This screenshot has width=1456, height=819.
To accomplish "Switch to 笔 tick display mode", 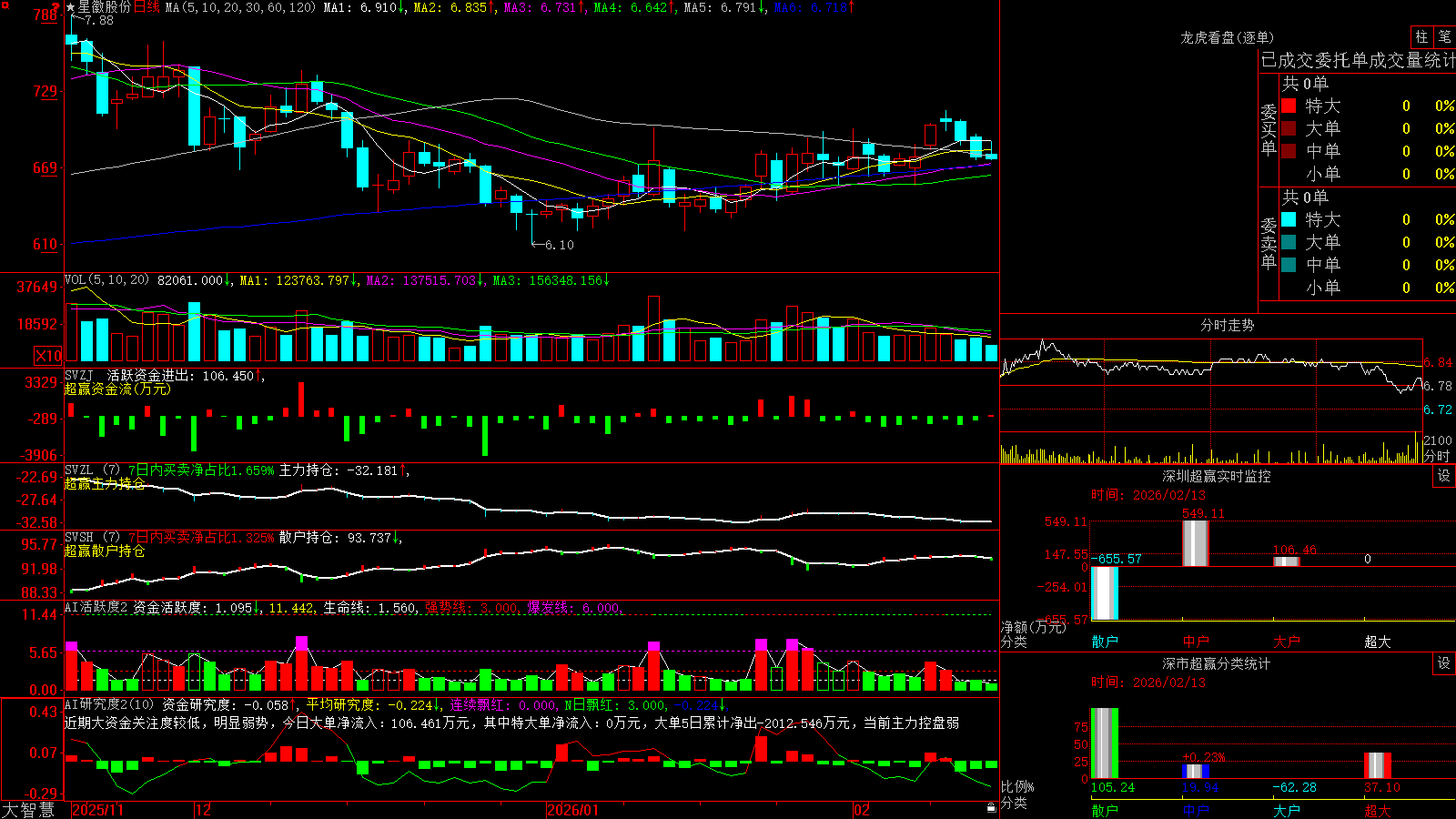I will [1444, 36].
